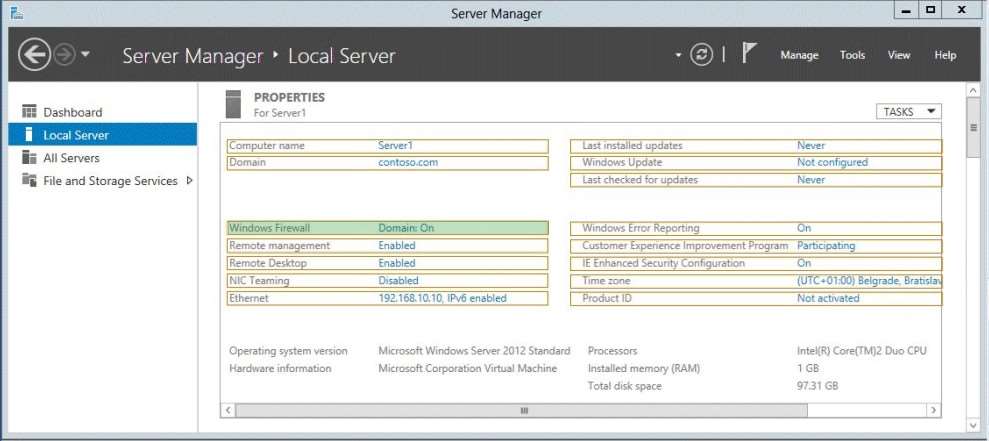
Task: Click Windows Update Not configured link
Action: point(833,162)
